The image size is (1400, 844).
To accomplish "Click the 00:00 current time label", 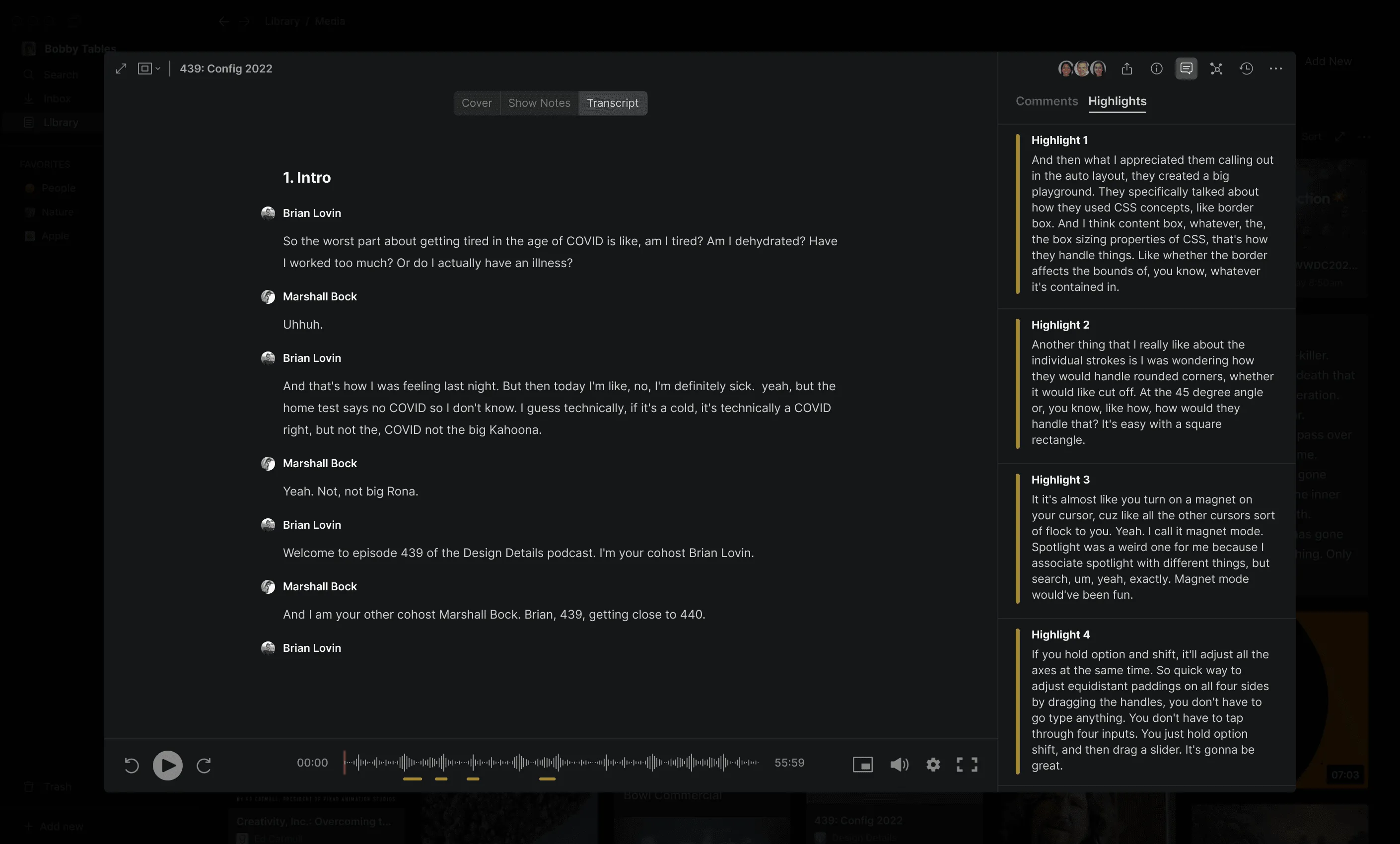I will (312, 763).
